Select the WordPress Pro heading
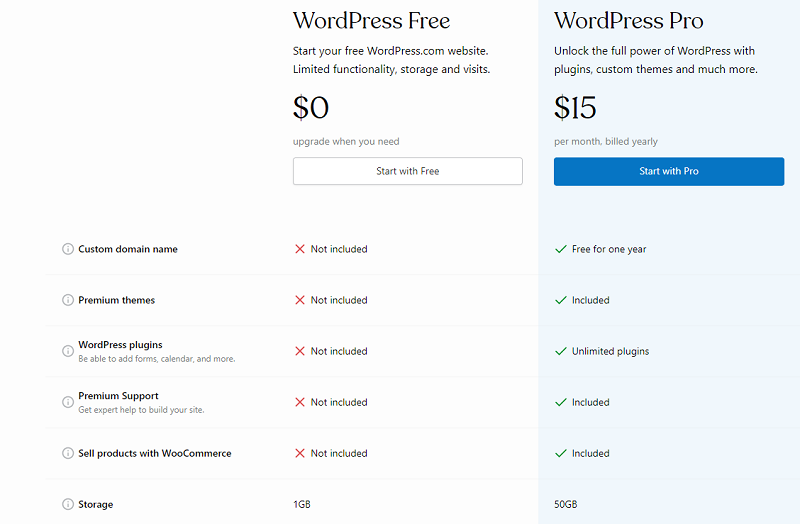The width and height of the screenshot is (800, 524). [629, 21]
